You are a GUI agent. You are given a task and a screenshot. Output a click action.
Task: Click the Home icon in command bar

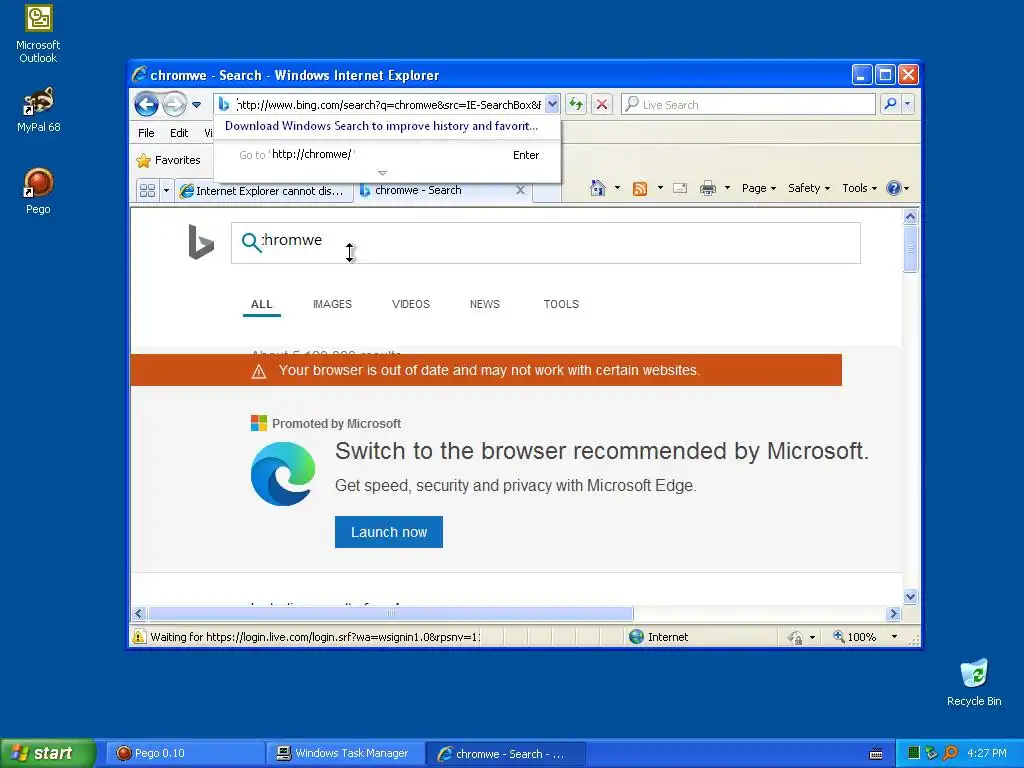pyautogui.click(x=598, y=188)
